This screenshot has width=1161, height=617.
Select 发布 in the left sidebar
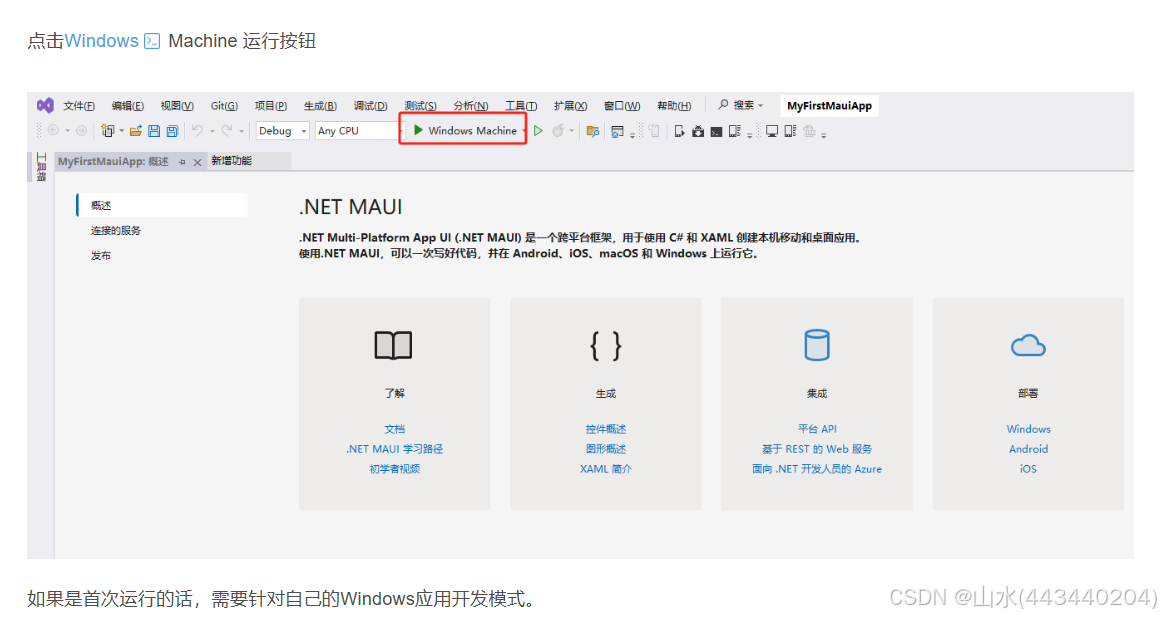101,256
